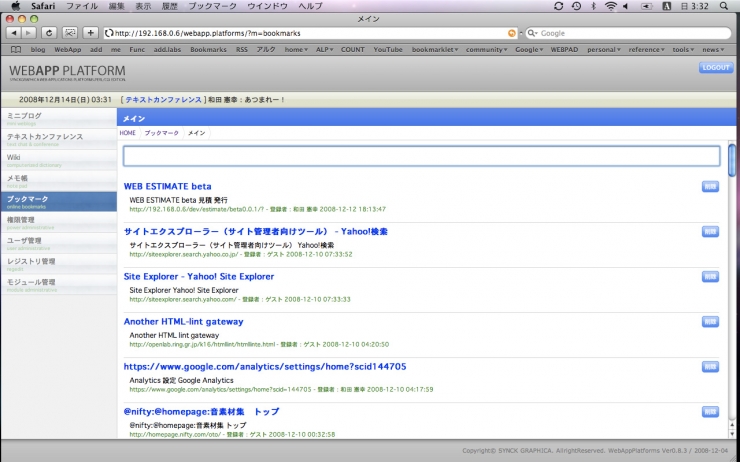Open the Safari menu
740x462 pixels.
pos(43,6)
